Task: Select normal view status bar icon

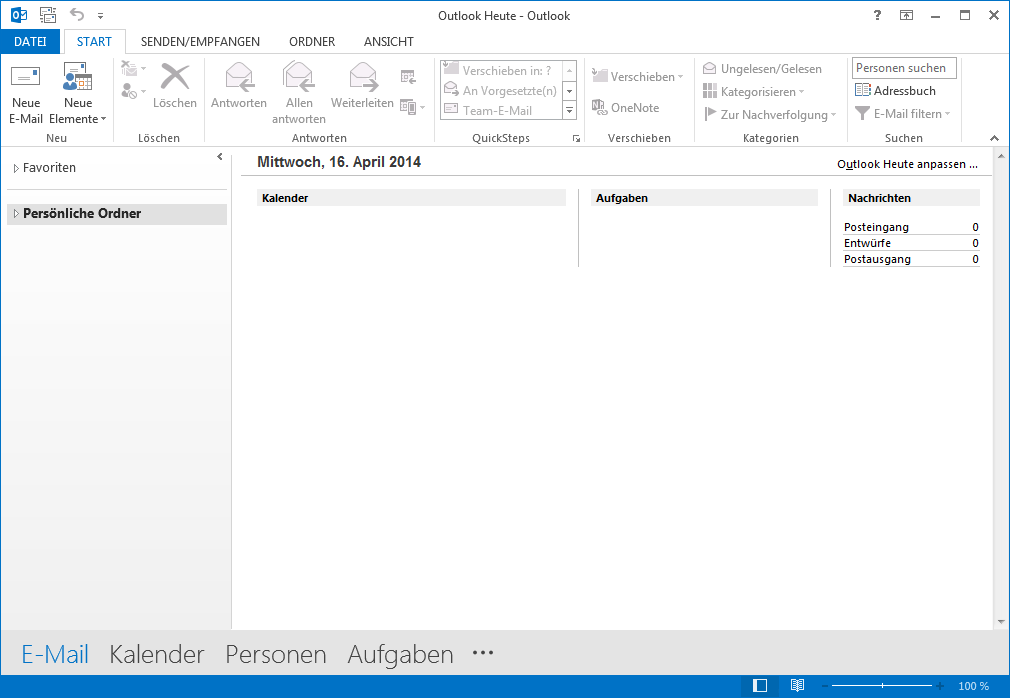Action: (x=760, y=686)
